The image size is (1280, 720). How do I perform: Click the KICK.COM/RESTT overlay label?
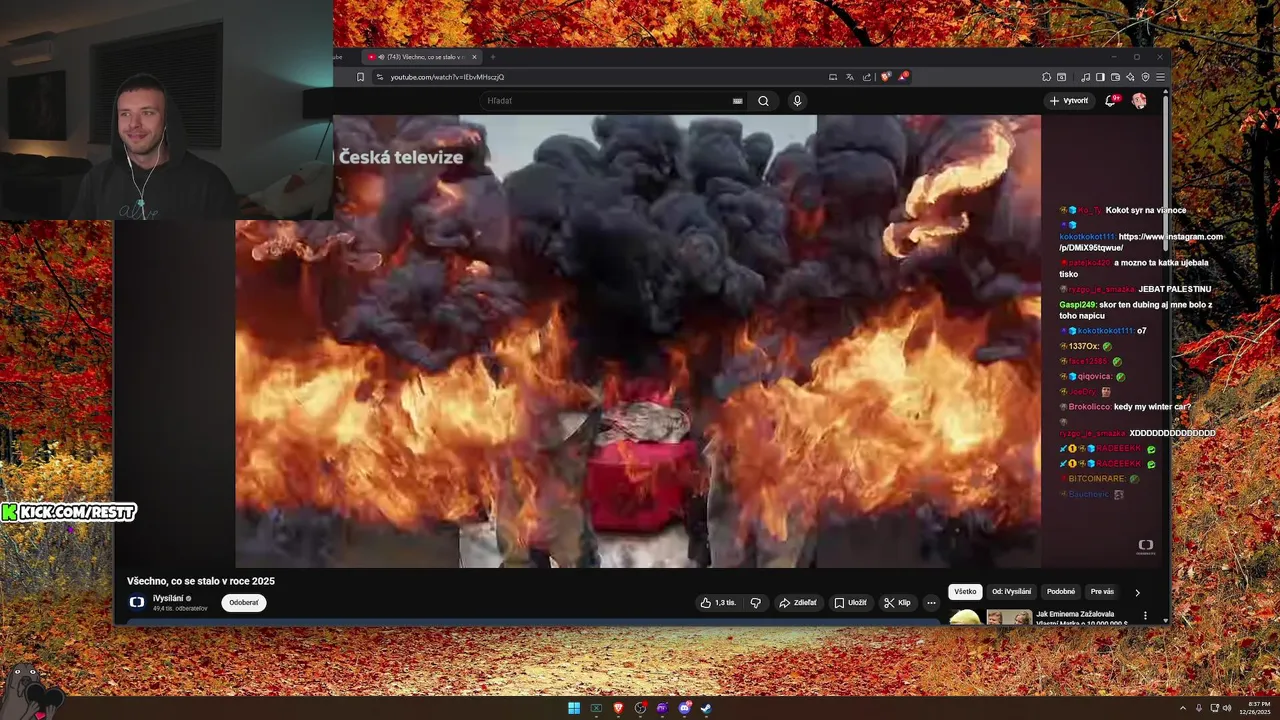[x=69, y=512]
